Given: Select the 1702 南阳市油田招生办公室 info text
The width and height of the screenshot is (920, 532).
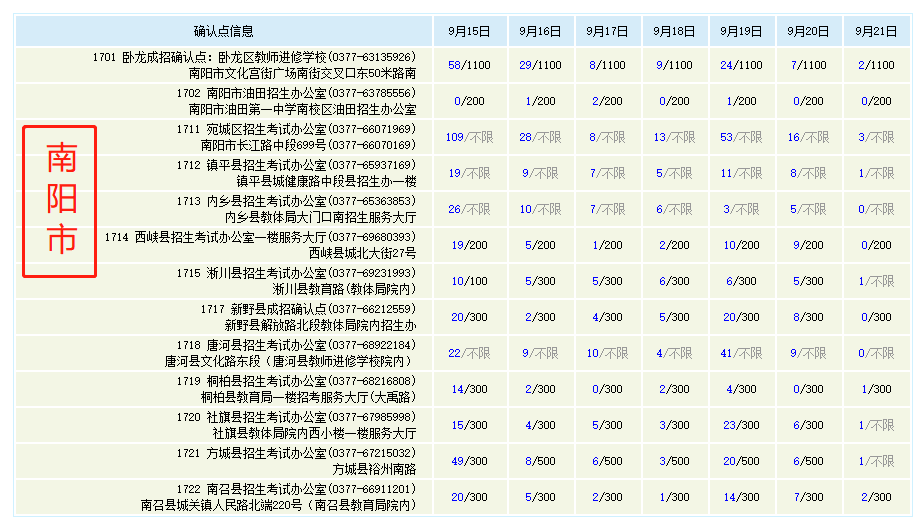Looking at the screenshot, I should (296, 101).
